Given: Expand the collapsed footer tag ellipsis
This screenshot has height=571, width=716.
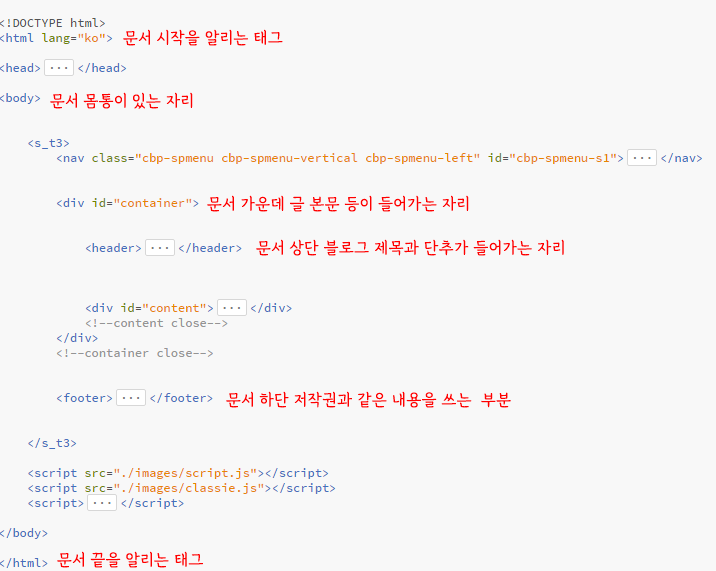Looking at the screenshot, I should pyautogui.click(x=131, y=398).
